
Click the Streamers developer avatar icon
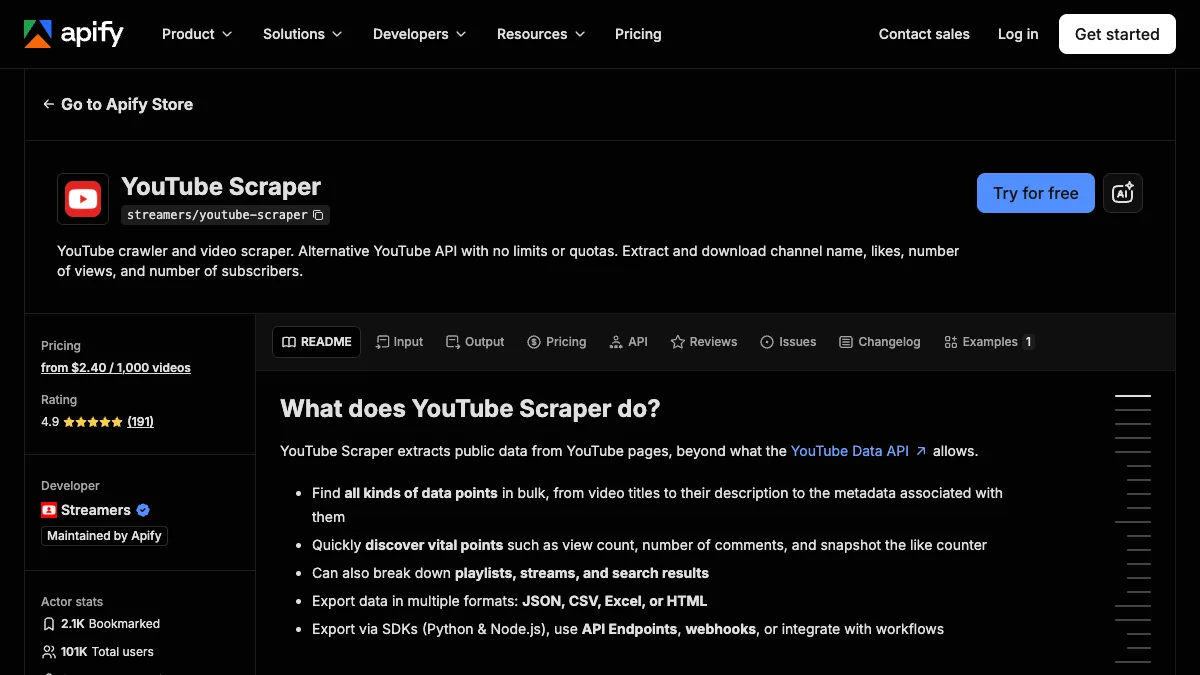click(49, 510)
